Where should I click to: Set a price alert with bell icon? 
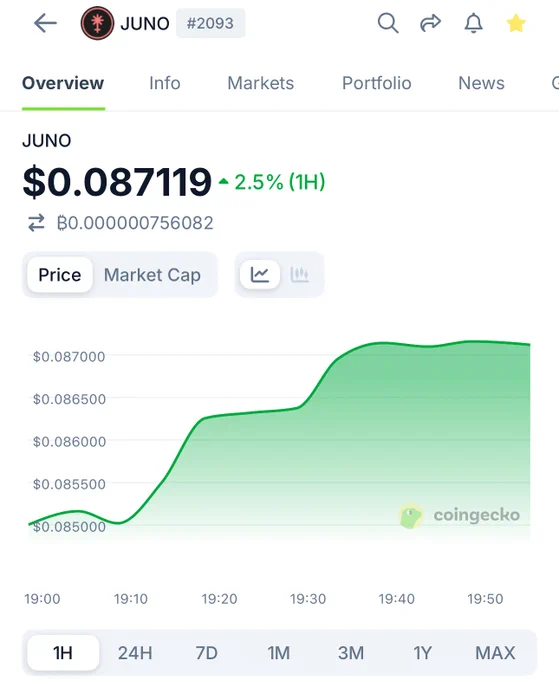pos(473,23)
